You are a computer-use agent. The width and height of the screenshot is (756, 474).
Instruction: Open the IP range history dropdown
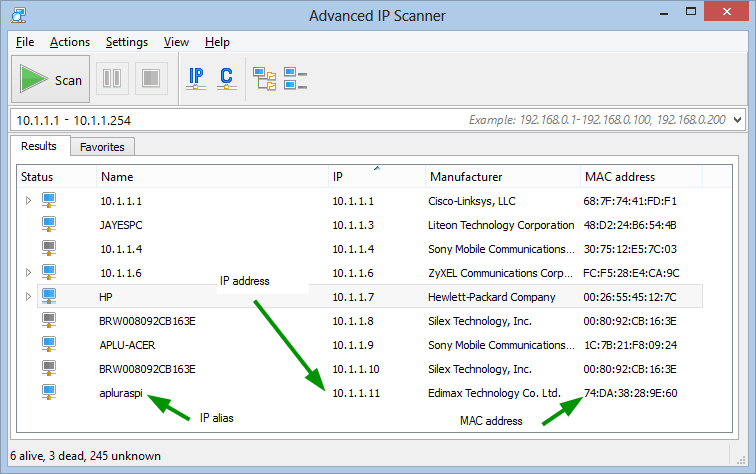pos(737,120)
